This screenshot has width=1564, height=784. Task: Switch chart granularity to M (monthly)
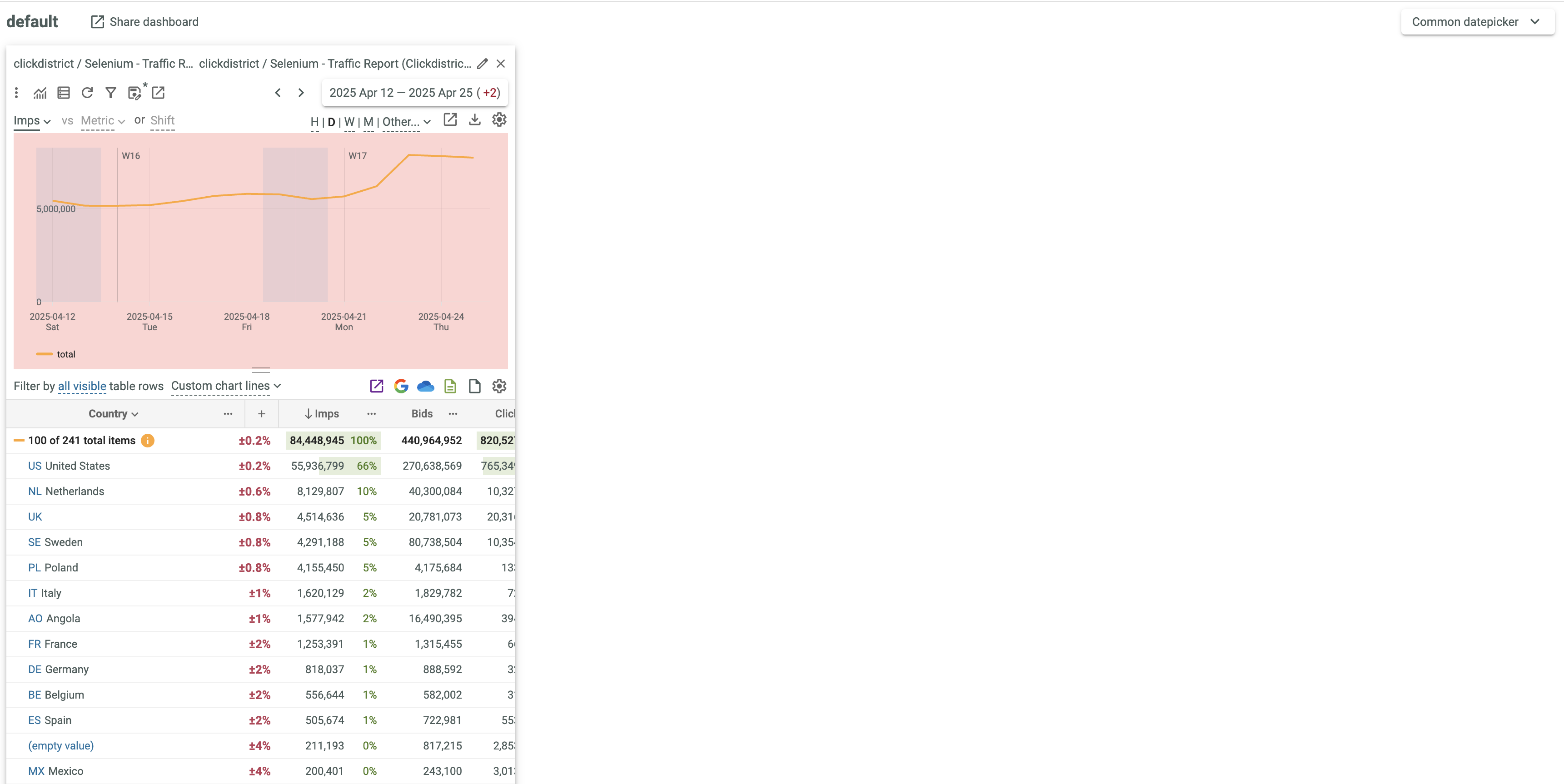coord(369,121)
